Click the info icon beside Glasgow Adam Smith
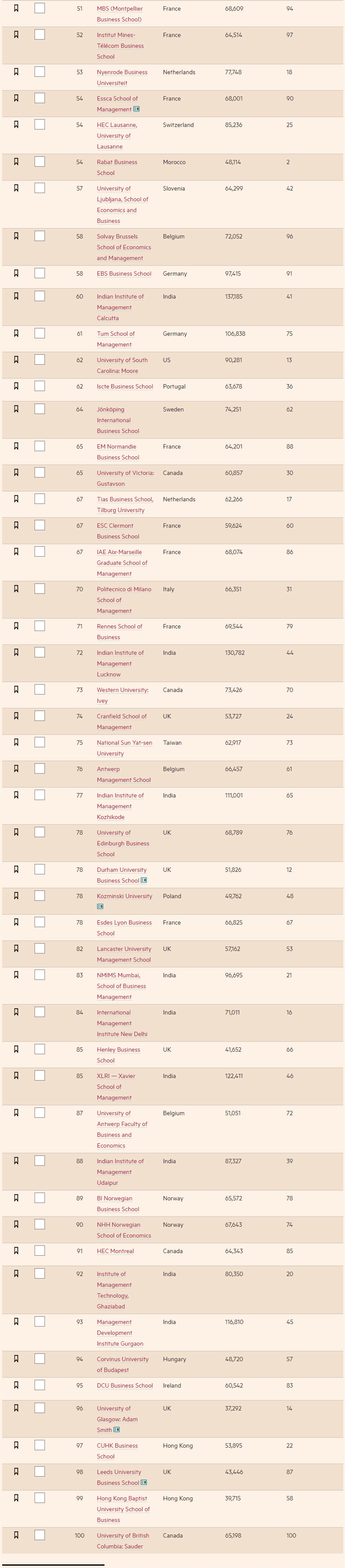The image size is (345, 1568). point(117,1430)
